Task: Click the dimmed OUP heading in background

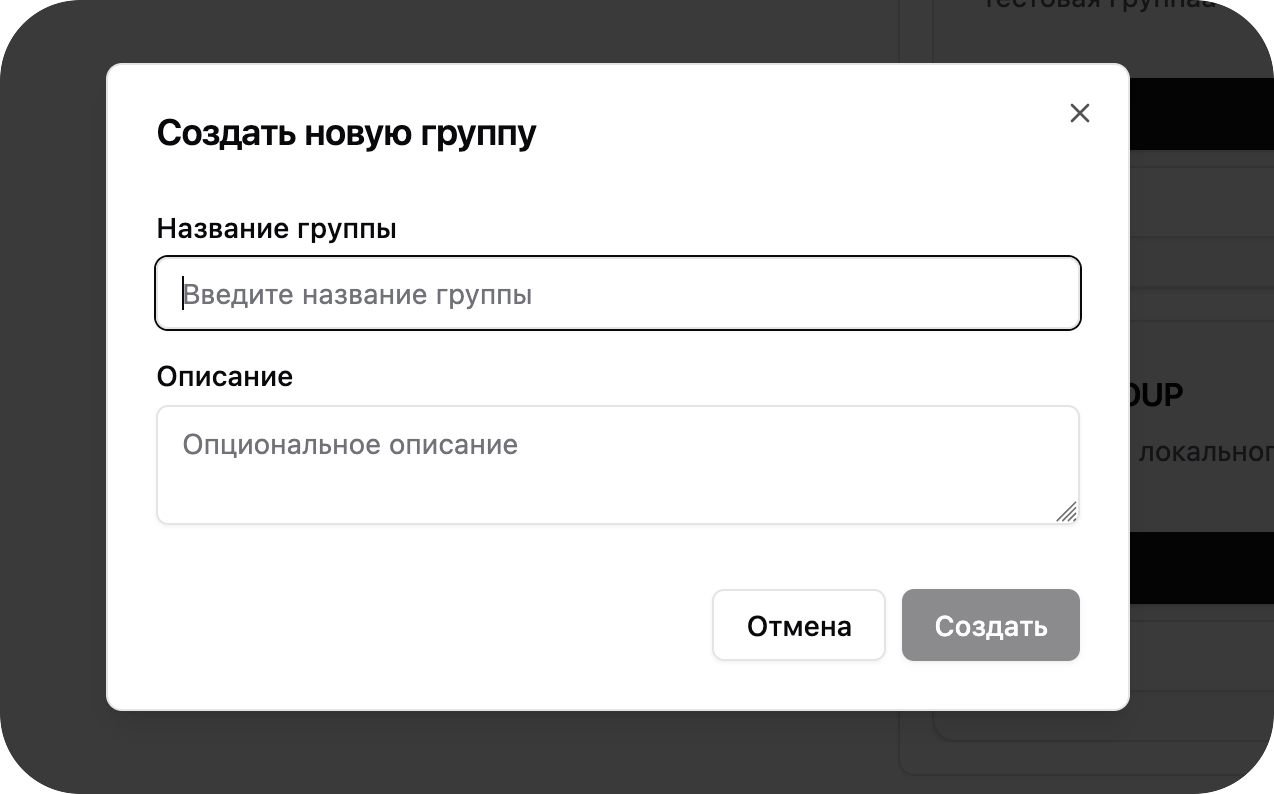Action: 1157,395
